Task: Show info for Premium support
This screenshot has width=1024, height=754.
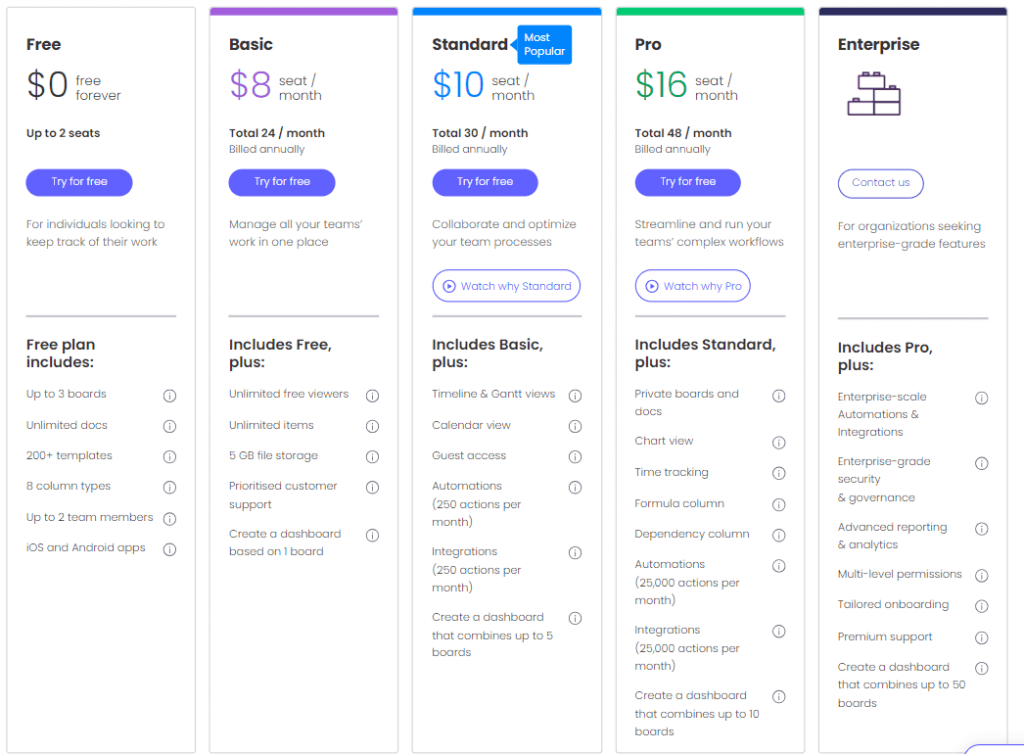Action: tap(982, 638)
